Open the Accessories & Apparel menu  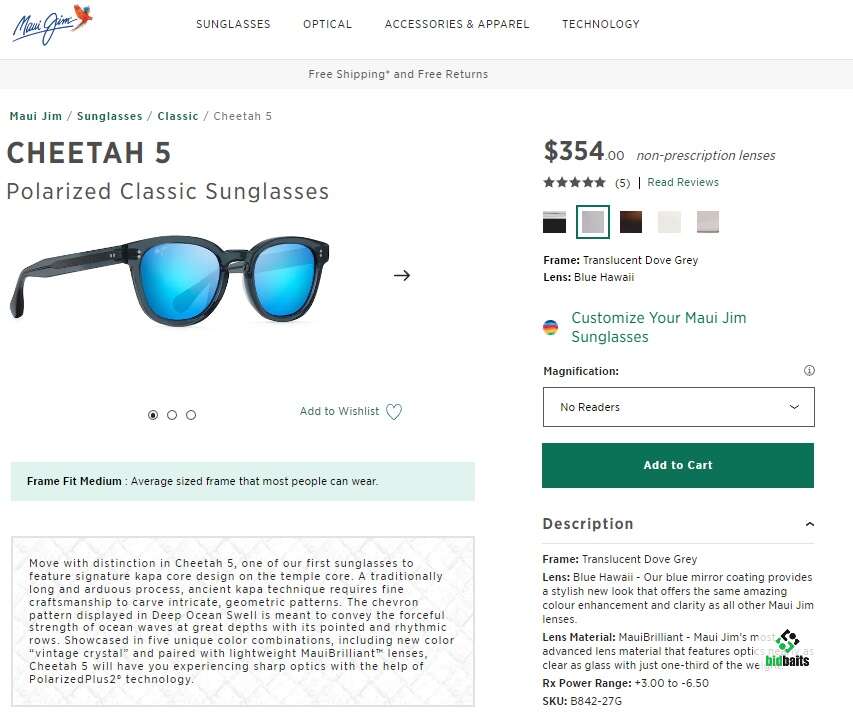(x=457, y=24)
